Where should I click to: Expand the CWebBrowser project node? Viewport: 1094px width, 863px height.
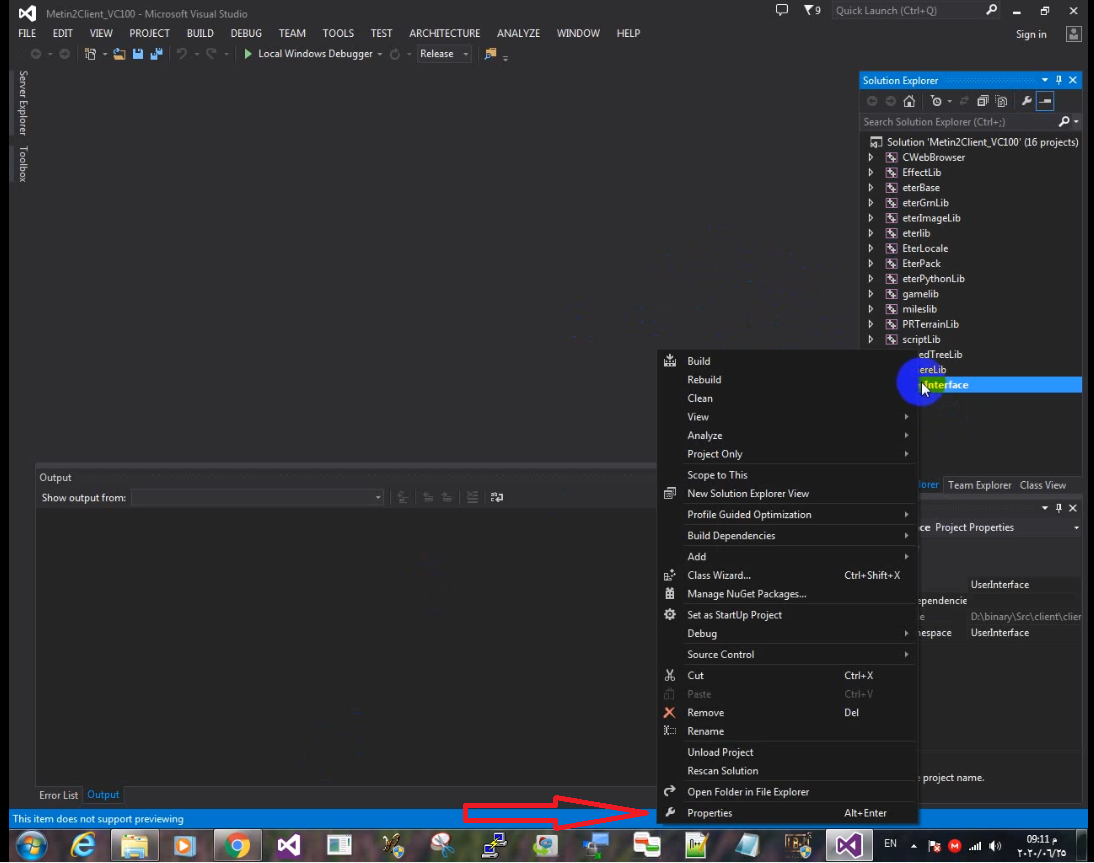[x=871, y=158]
